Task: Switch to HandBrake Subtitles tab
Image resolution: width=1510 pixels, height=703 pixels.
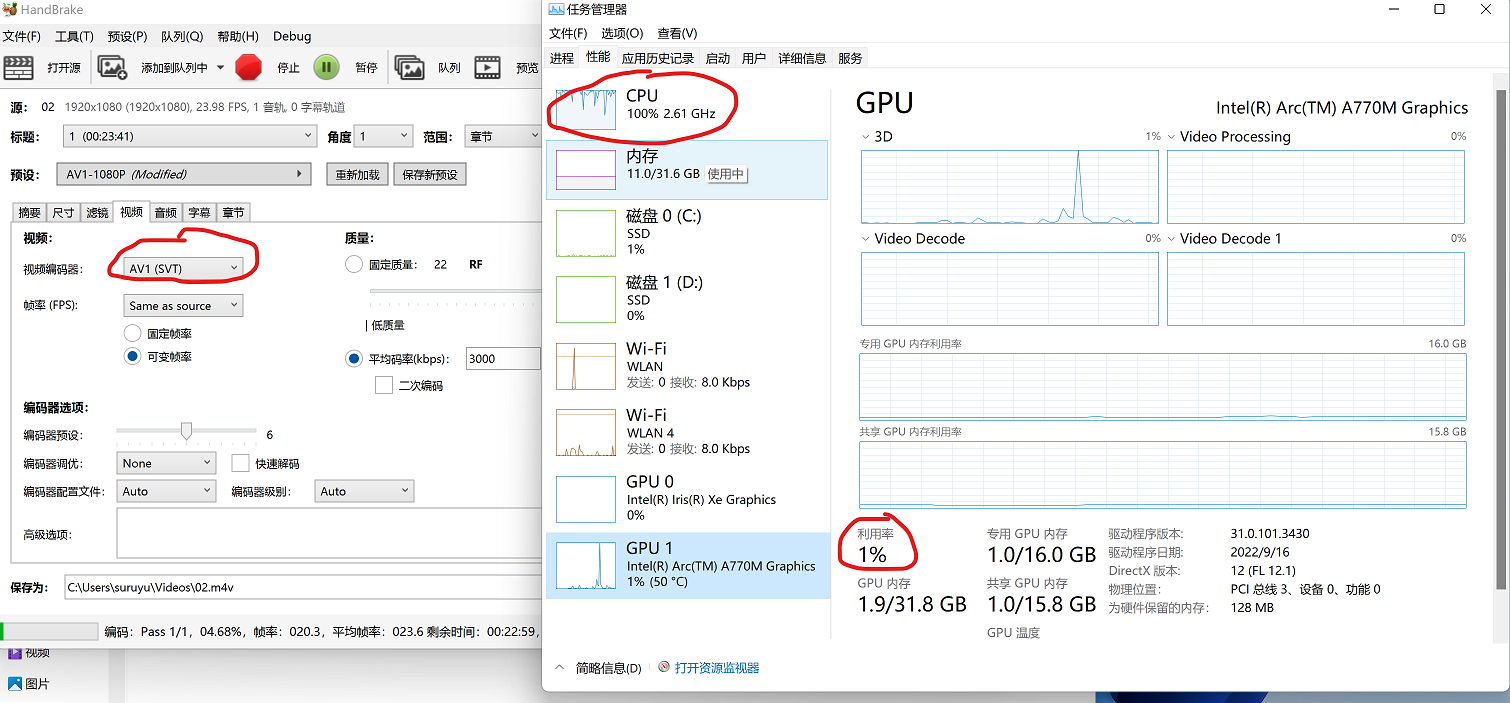Action: (199, 212)
